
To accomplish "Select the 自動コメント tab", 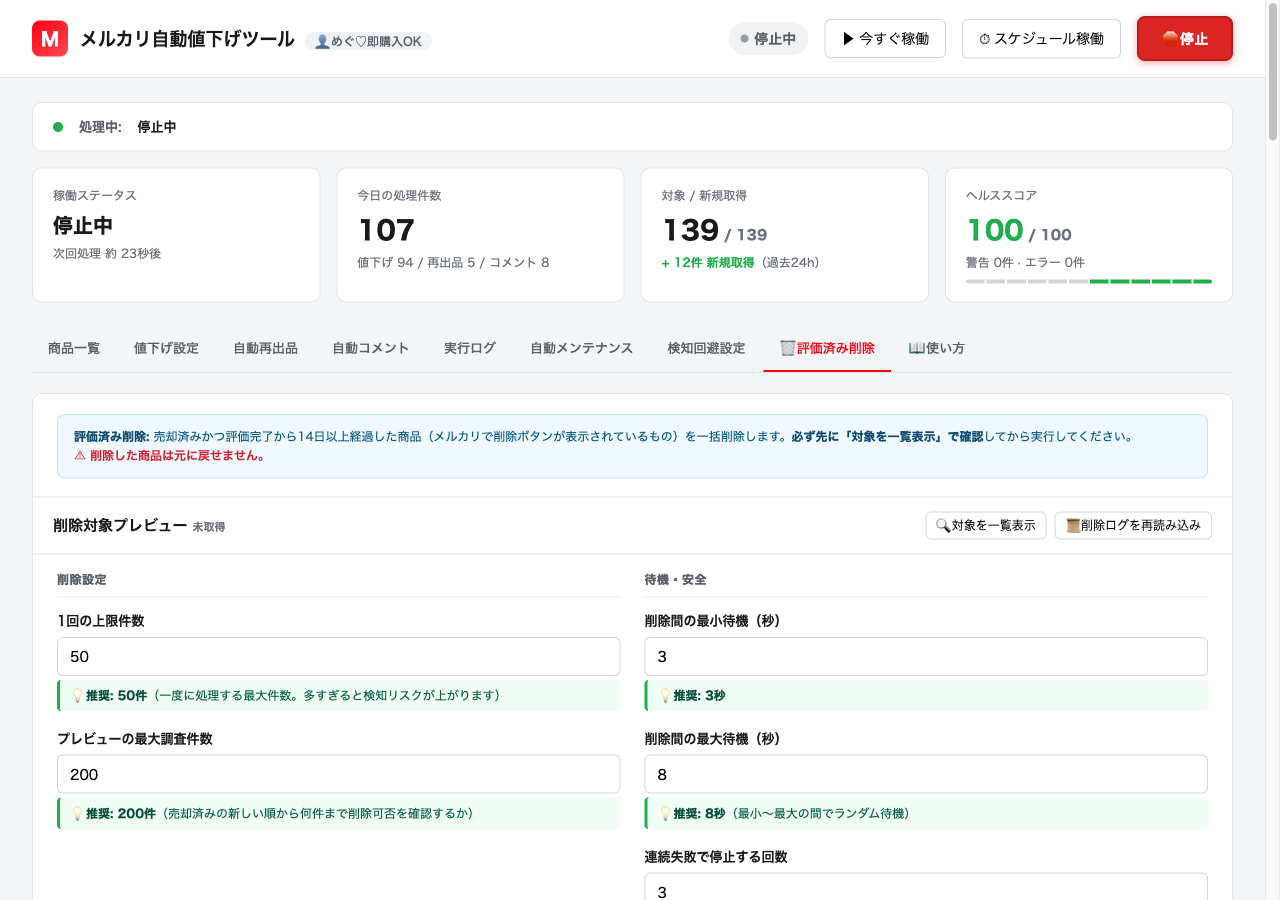I will [371, 348].
